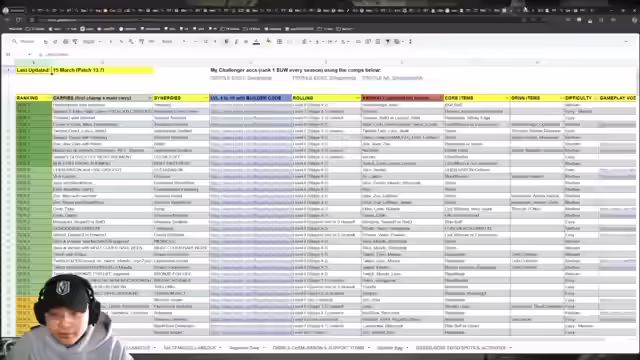Undo the last spreadsheet action
The width and height of the screenshot is (640, 360).
[x=45, y=42]
